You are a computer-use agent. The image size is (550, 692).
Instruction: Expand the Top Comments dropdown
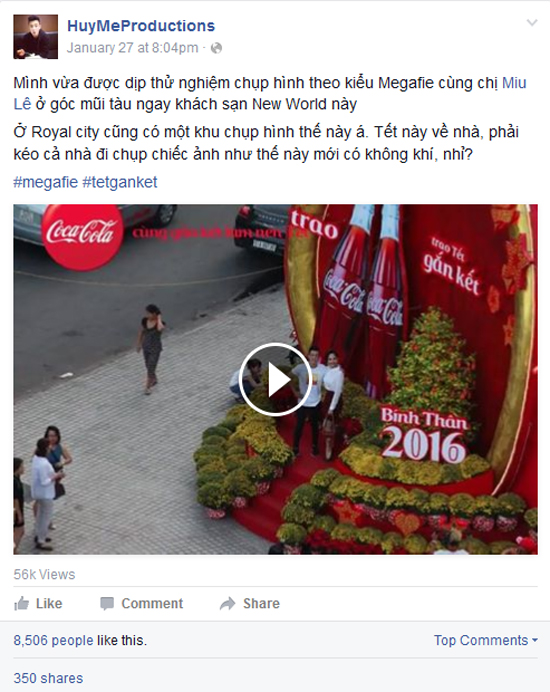coord(486,640)
